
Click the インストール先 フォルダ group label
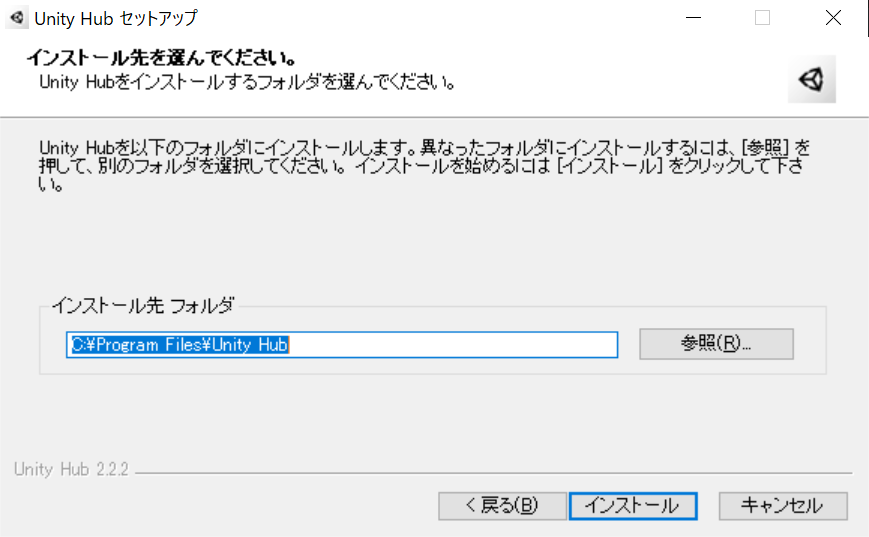pyautogui.click(x=142, y=305)
